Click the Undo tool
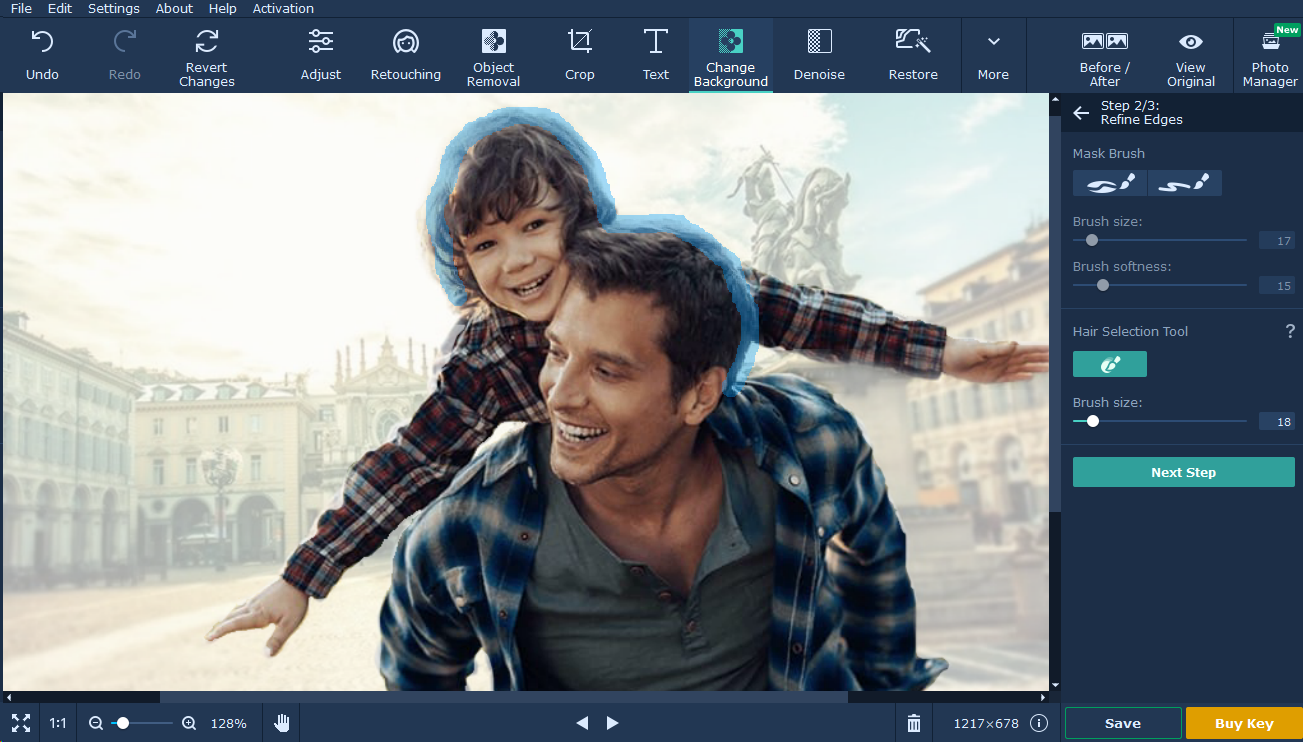The width and height of the screenshot is (1303, 742). tap(42, 55)
